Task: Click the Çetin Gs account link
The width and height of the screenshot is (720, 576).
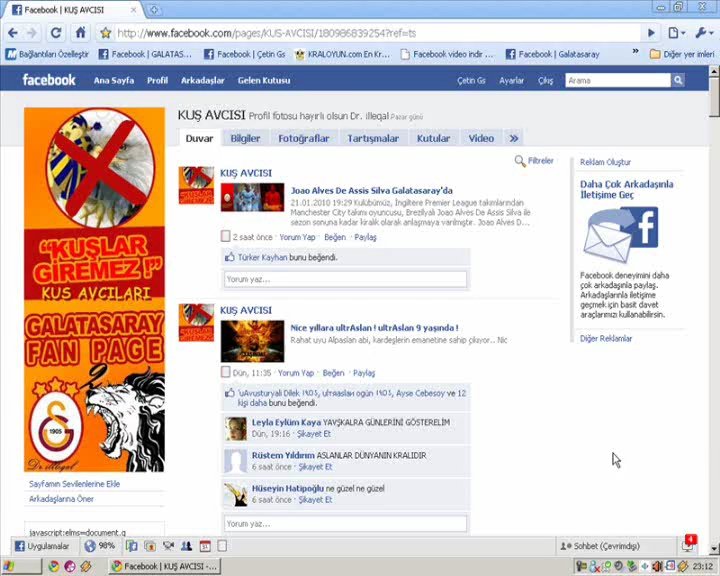Action: point(471,80)
